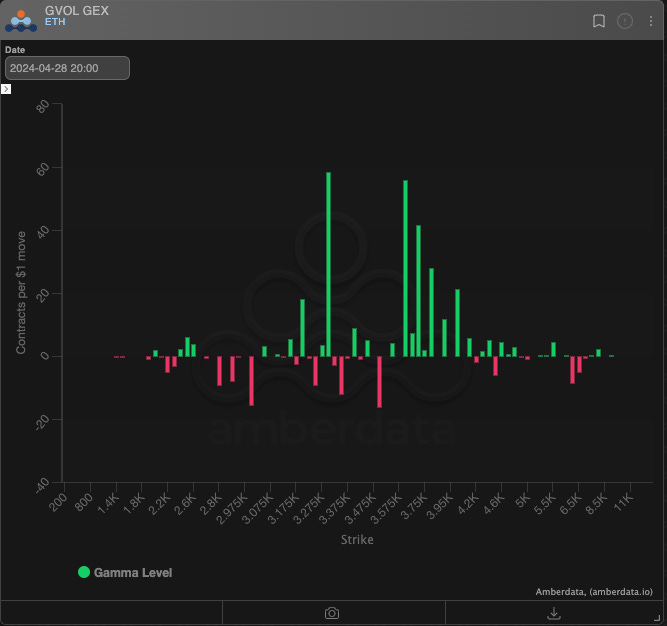Expand the side panel chevron arrow
The height and width of the screenshot is (626, 667).
6,89
